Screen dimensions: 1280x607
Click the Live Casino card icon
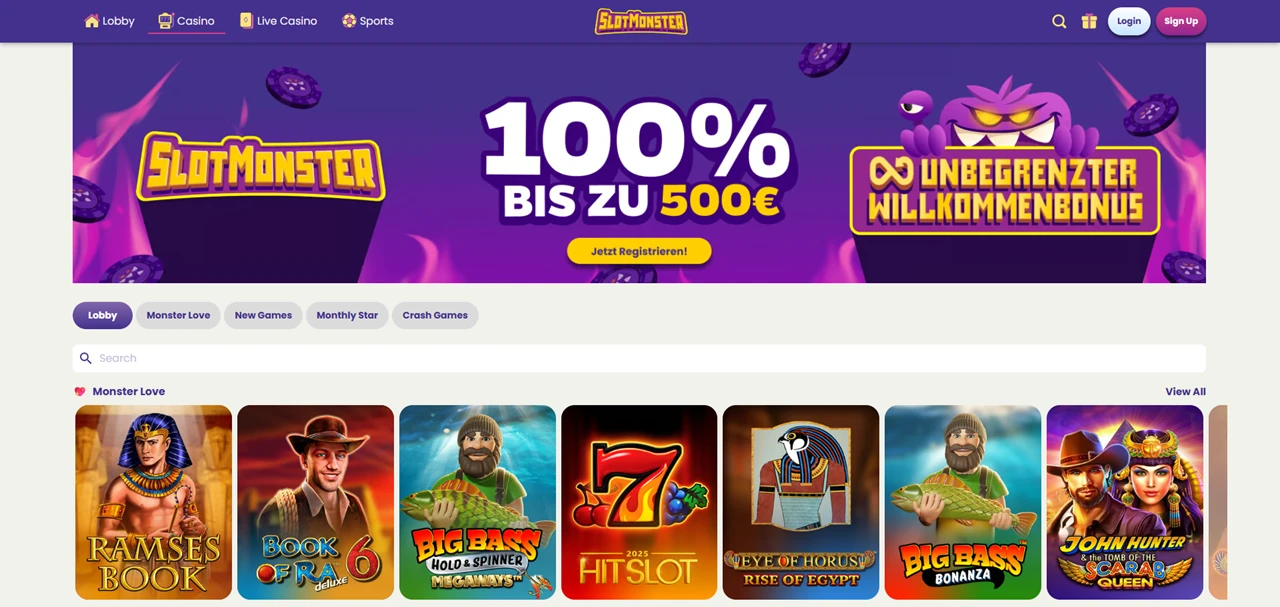pyautogui.click(x=246, y=20)
